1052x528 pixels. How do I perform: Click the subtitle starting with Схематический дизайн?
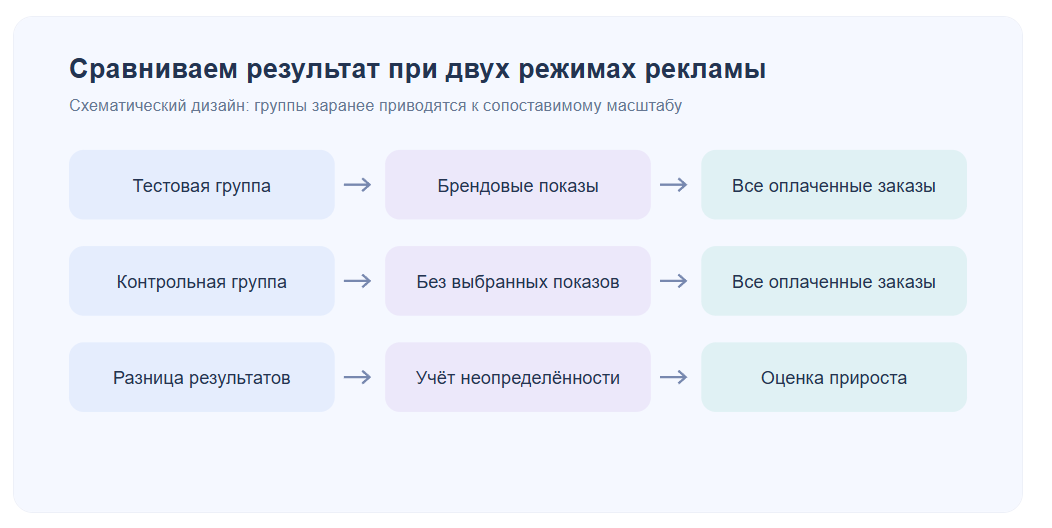click(x=376, y=106)
